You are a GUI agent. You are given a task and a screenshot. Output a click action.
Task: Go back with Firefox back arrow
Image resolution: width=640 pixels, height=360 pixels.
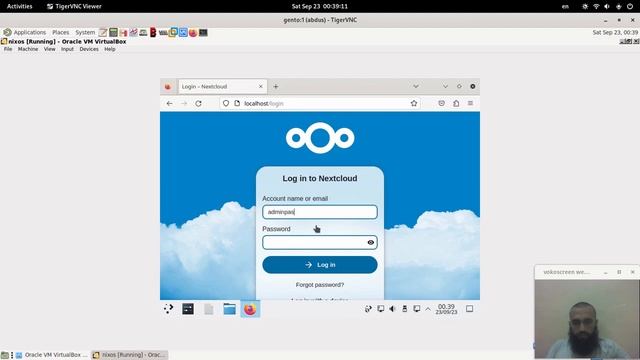pos(169,104)
